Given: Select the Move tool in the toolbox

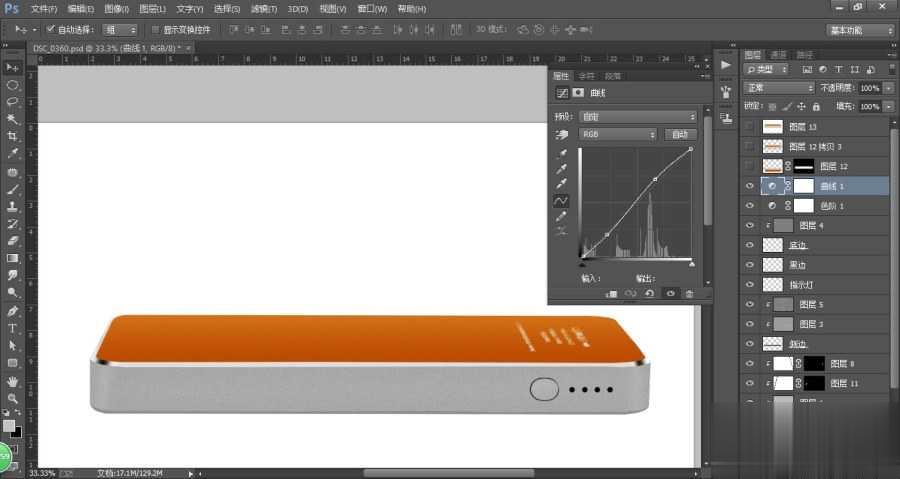Looking at the screenshot, I should (12, 68).
